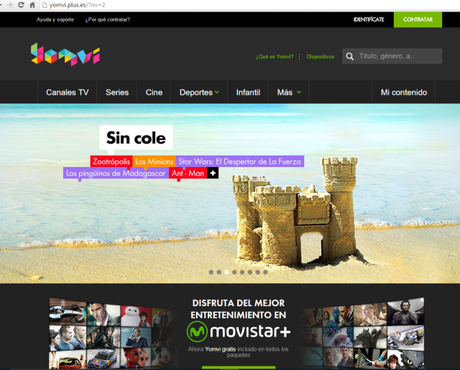
Task: Click the Ant-Man red tag
Action: (x=188, y=173)
